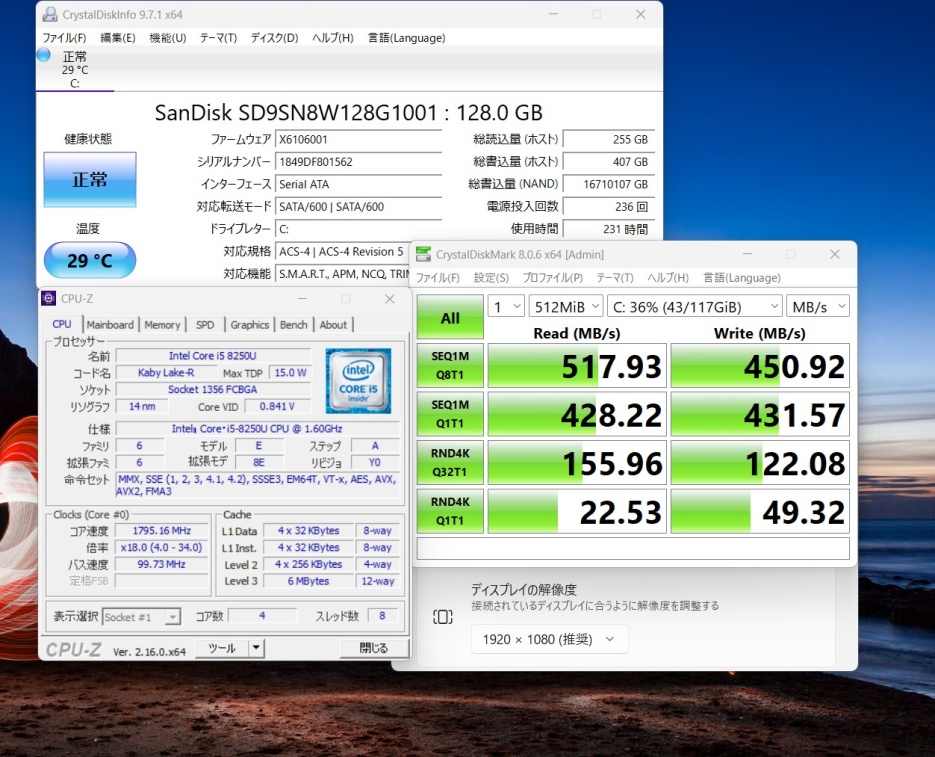Run all benchmarks with the All button
Image resolution: width=935 pixels, height=757 pixels.
click(x=450, y=318)
